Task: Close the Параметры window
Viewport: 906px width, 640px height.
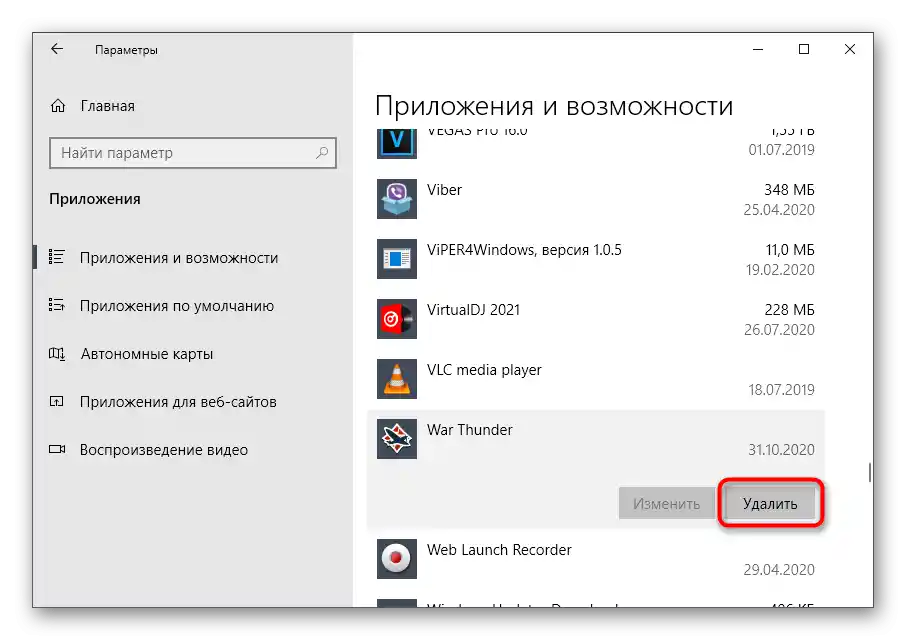Action: (849, 50)
